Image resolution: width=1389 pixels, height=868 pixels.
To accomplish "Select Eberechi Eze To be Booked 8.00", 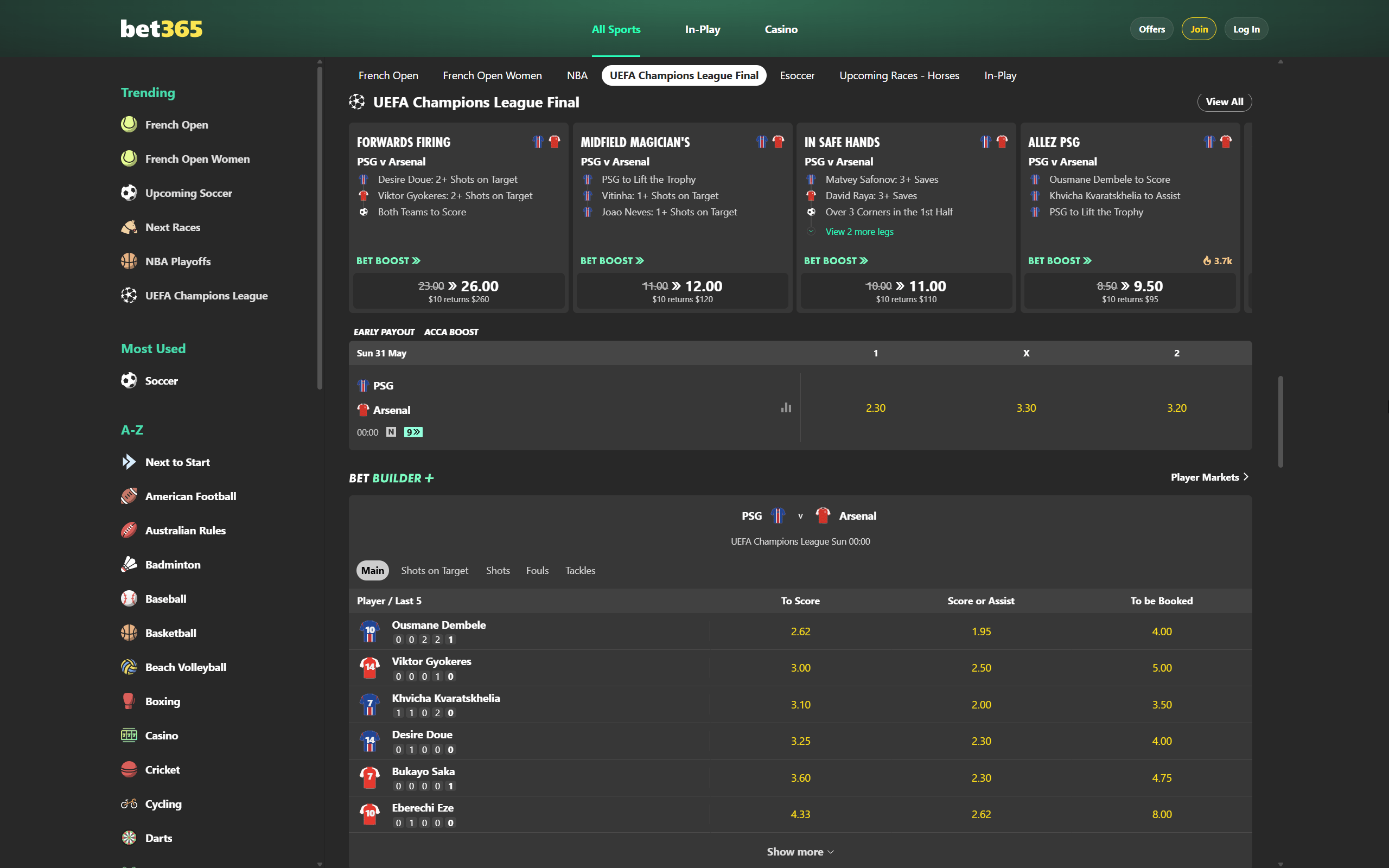I will pos(1162,814).
